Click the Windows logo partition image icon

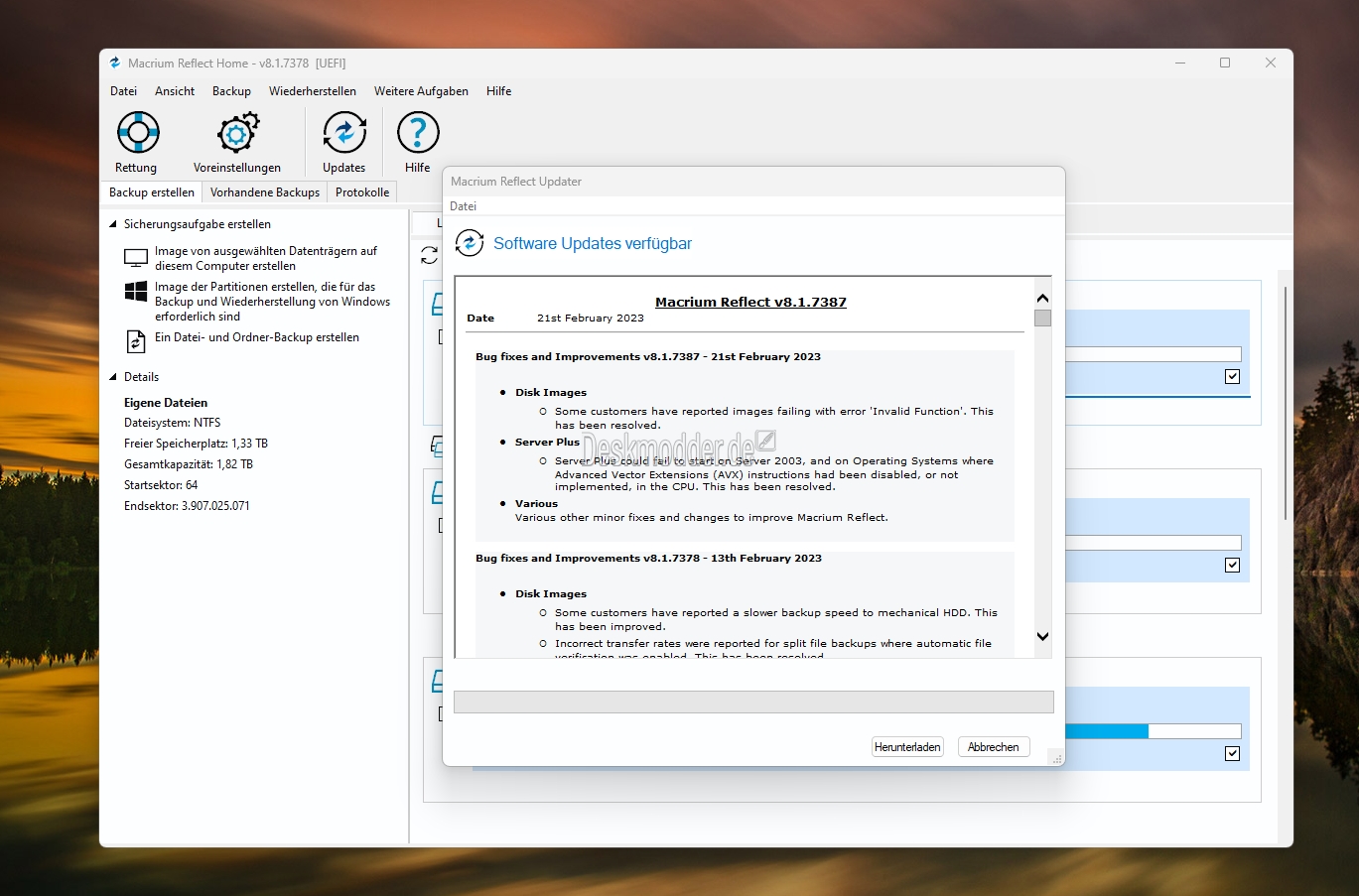(136, 292)
